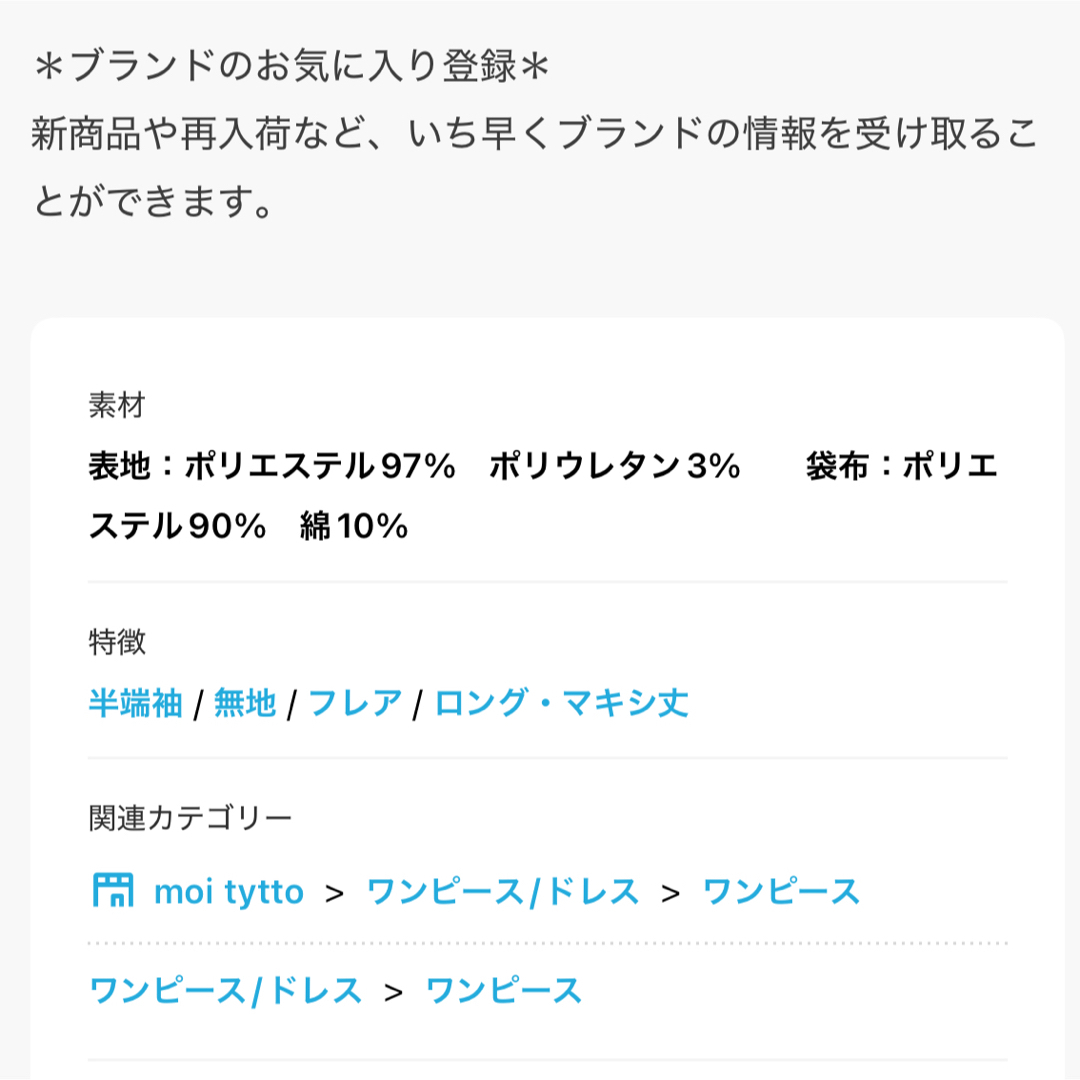Open the ロング・マキシ丈 feature tag
The image size is (1080, 1080).
pos(561,703)
